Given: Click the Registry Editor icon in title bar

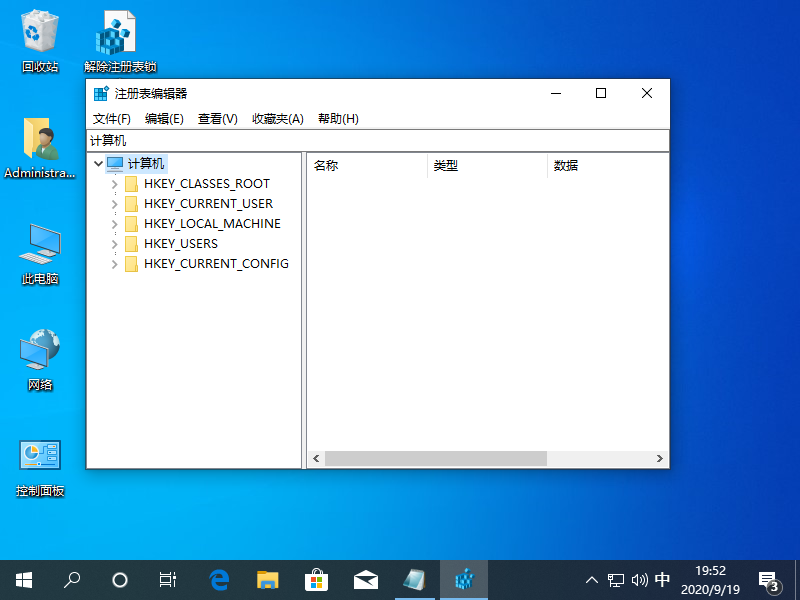Looking at the screenshot, I should (x=100, y=93).
